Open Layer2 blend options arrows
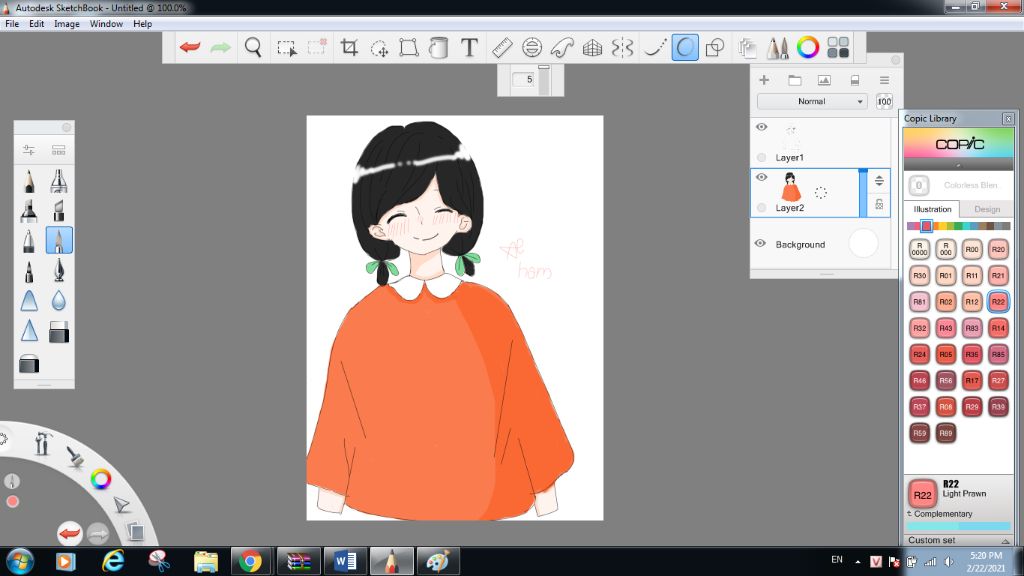Image resolution: width=1024 pixels, height=576 pixels. 879,181
